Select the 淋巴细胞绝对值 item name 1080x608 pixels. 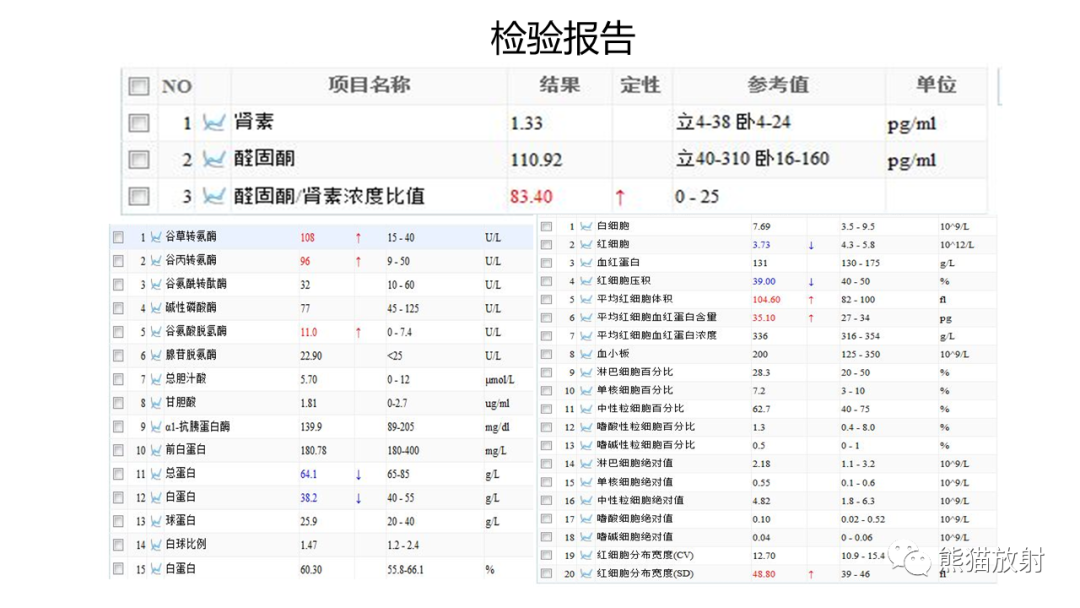coord(634,463)
